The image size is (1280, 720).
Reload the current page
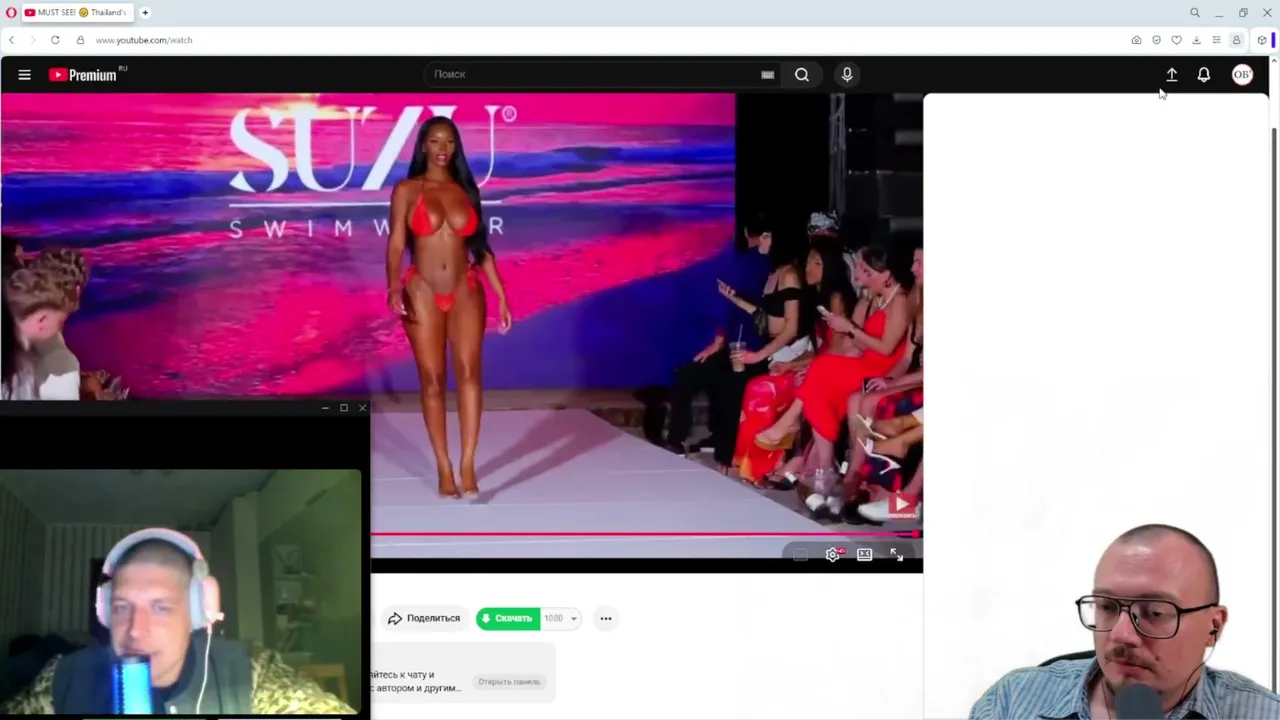(55, 40)
